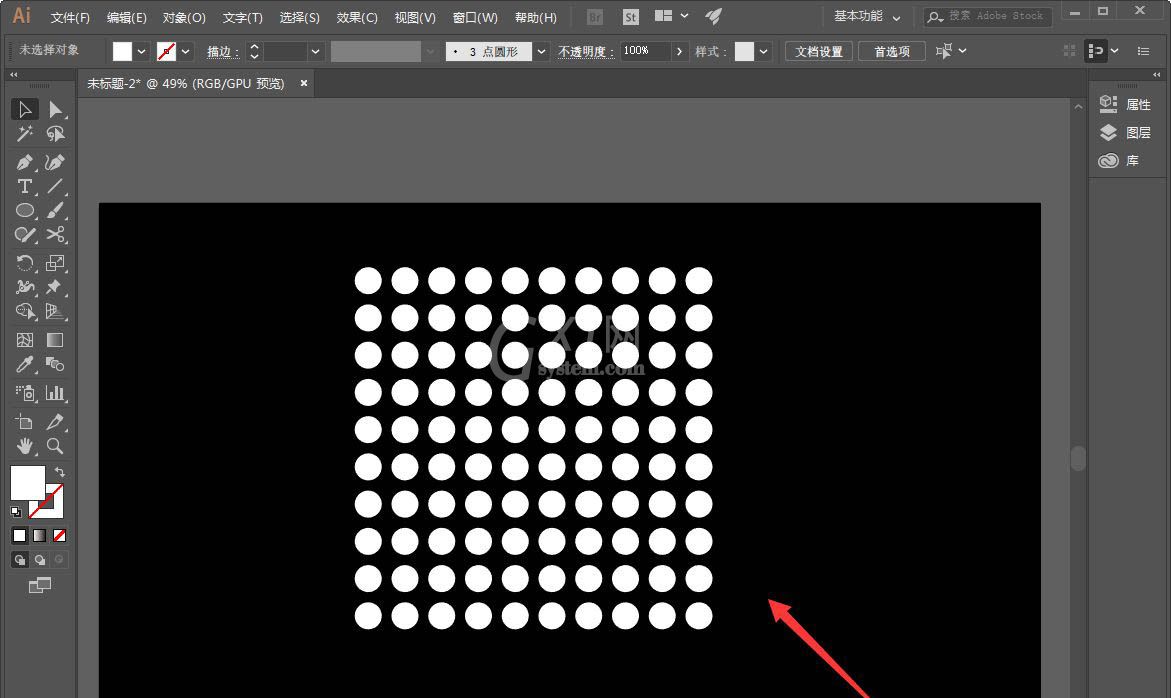1171x698 pixels.
Task: Open the 属性 panel
Action: (1125, 105)
